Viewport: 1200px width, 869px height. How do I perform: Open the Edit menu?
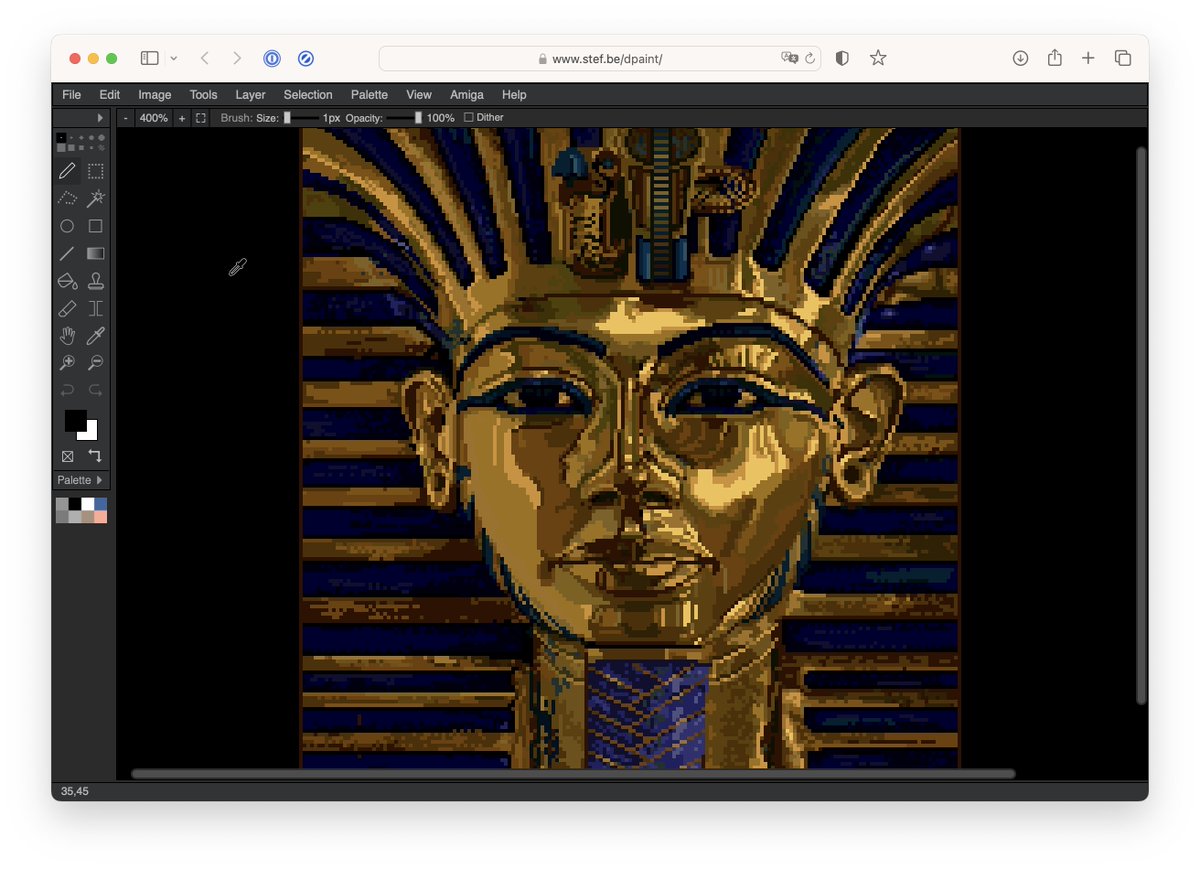pyautogui.click(x=110, y=95)
